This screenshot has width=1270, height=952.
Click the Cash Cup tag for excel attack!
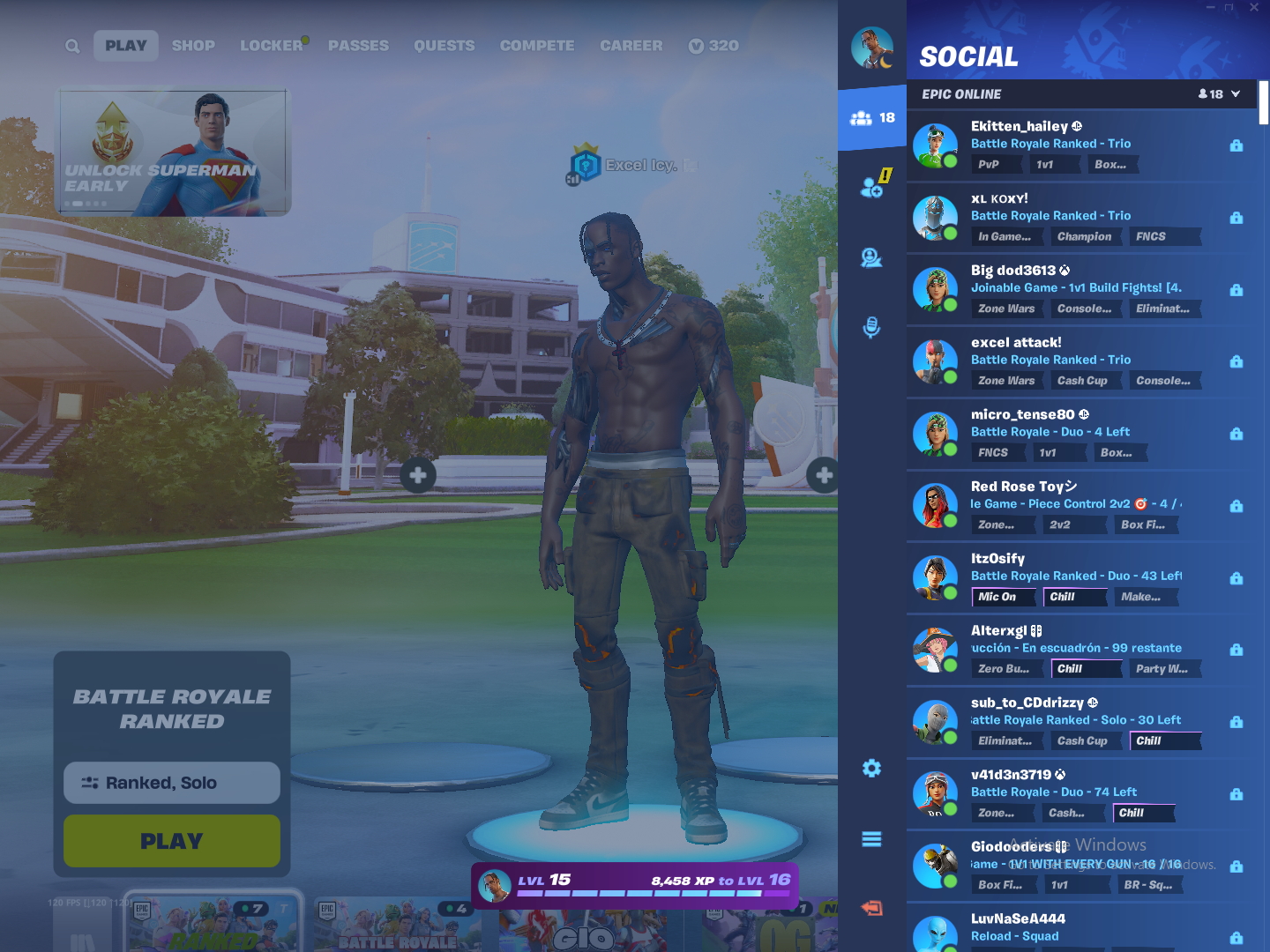[1082, 381]
